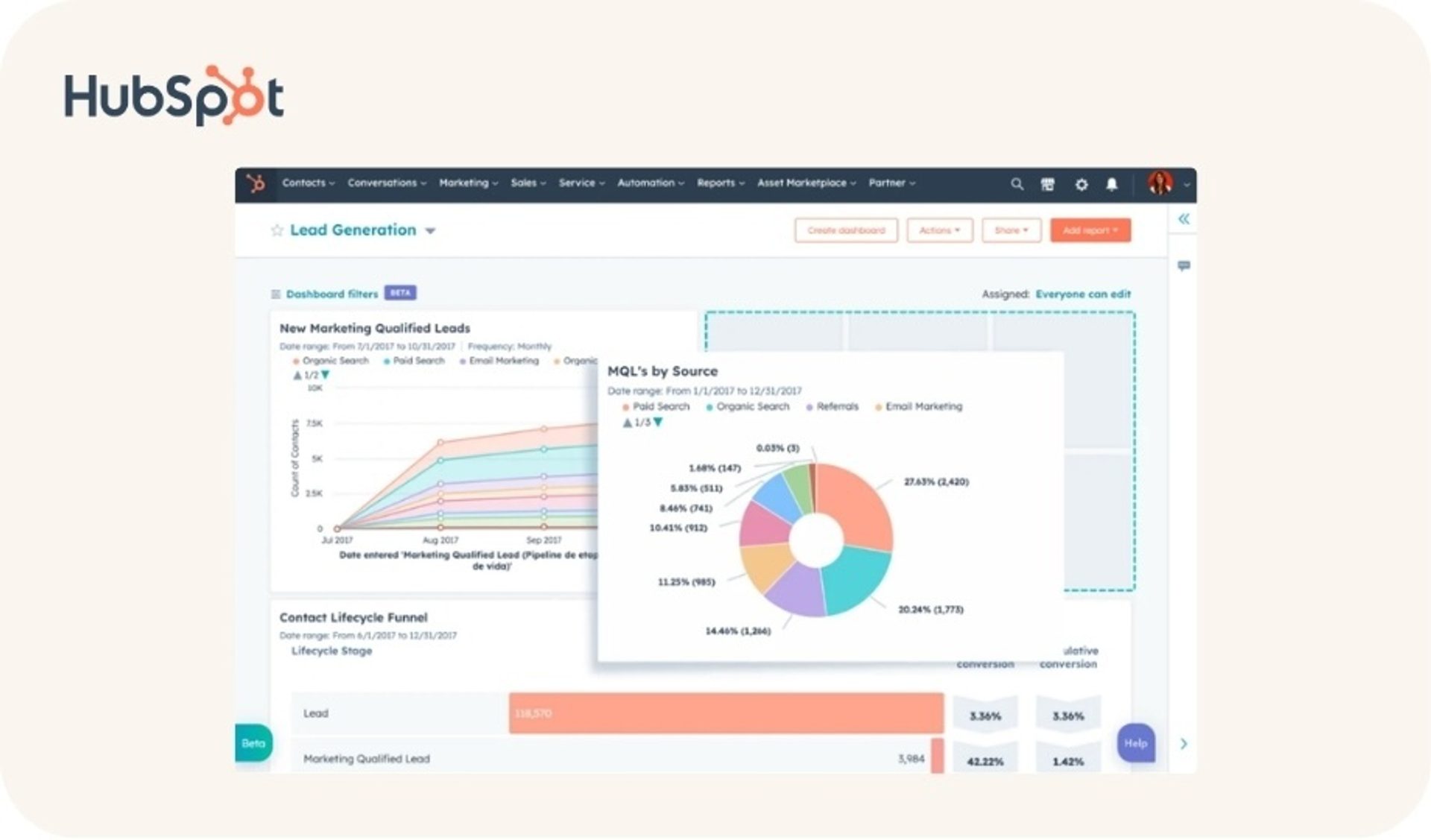
Task: Click the Create dashboard button
Action: coord(846,230)
